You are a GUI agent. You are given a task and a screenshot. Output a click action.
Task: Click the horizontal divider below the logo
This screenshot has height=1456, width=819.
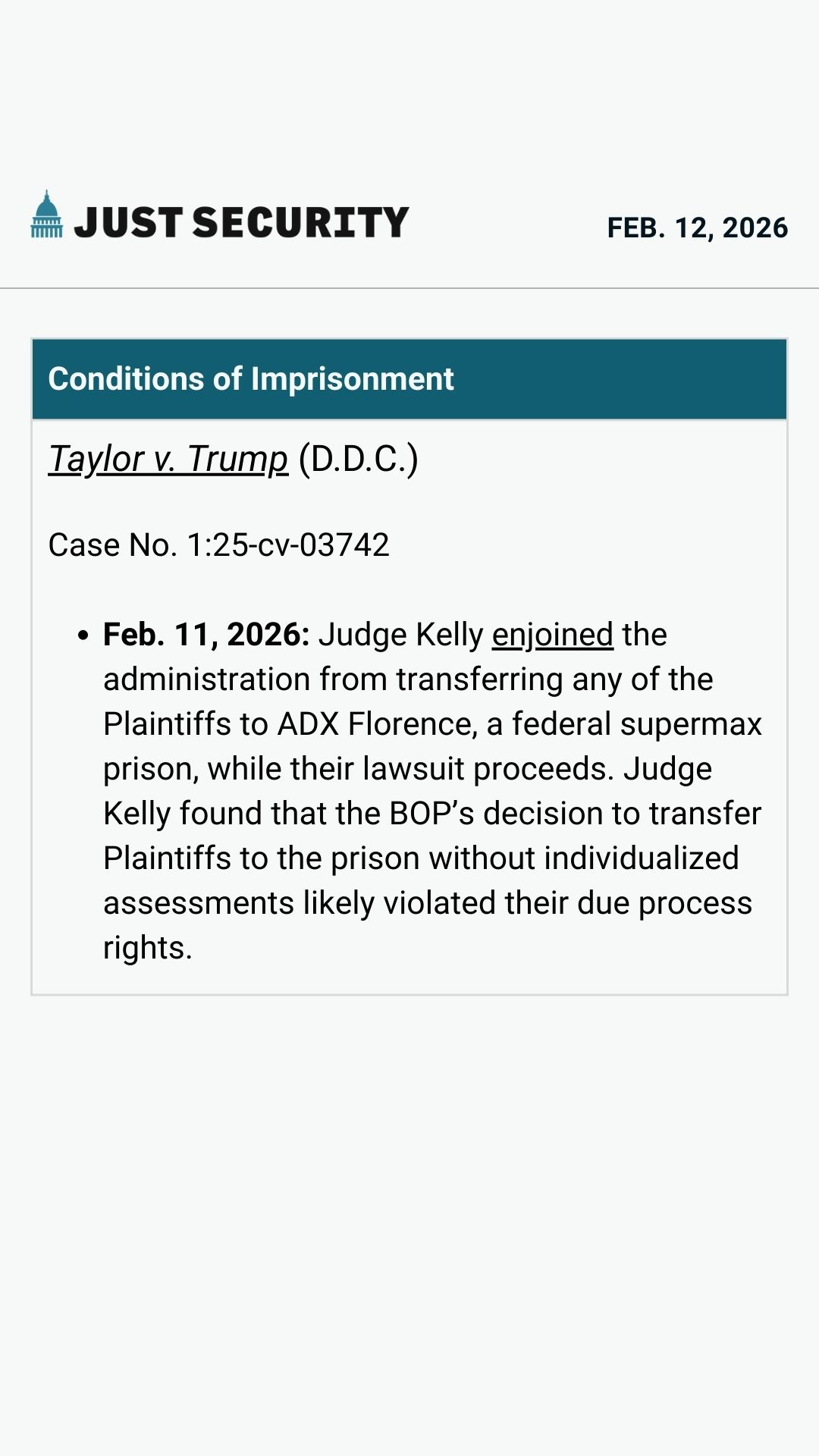(x=409, y=288)
